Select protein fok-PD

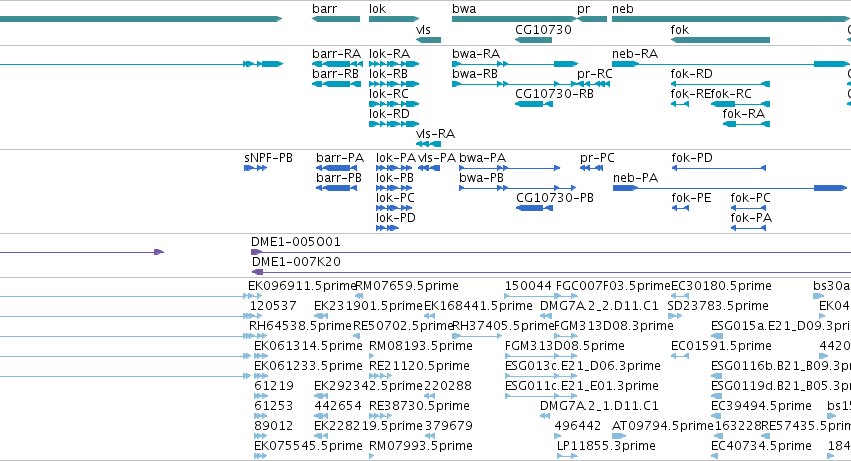pyautogui.click(x=692, y=158)
